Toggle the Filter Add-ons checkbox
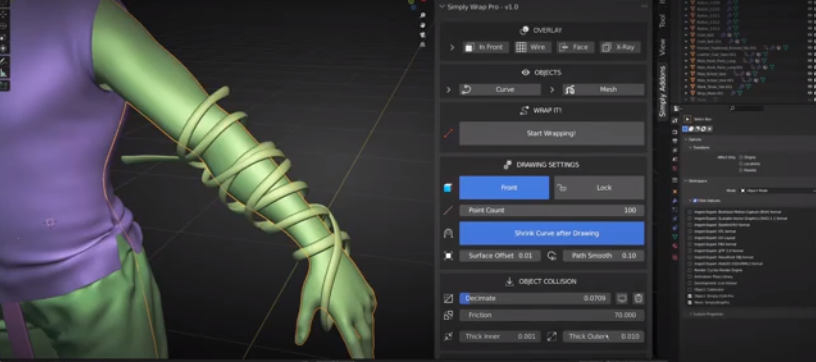 [x=695, y=201]
